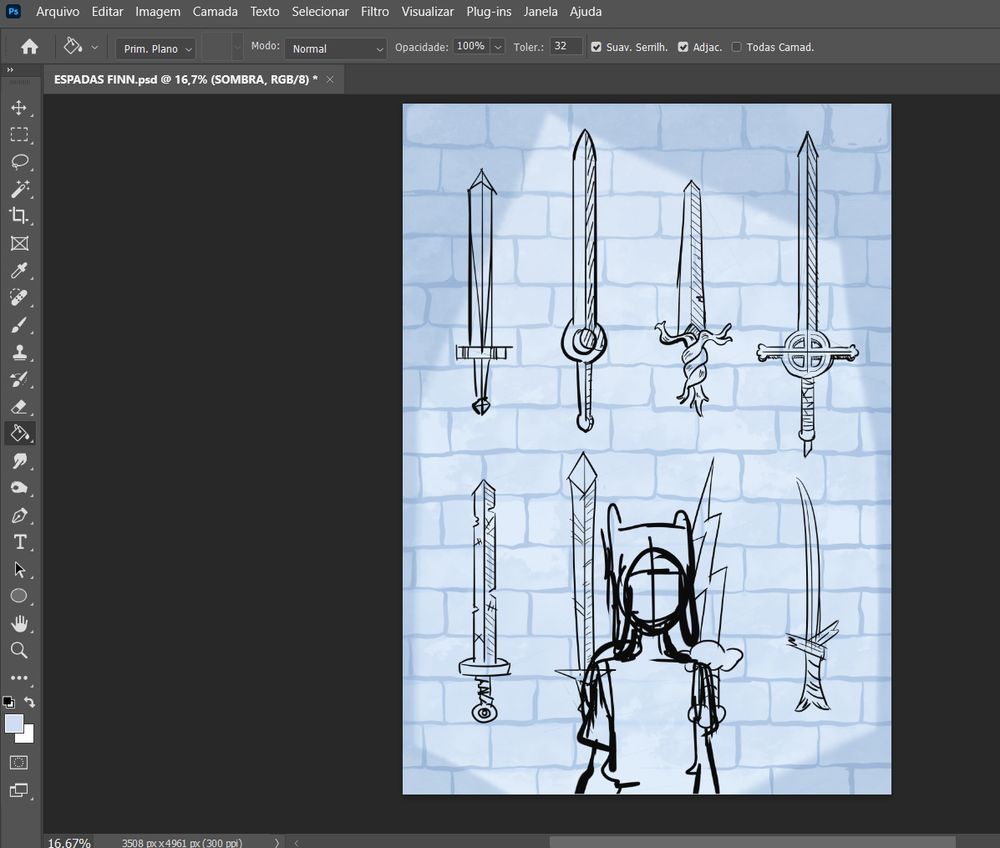The width and height of the screenshot is (1000, 848).
Task: Open the status bar info arrow menu
Action: tap(277, 842)
